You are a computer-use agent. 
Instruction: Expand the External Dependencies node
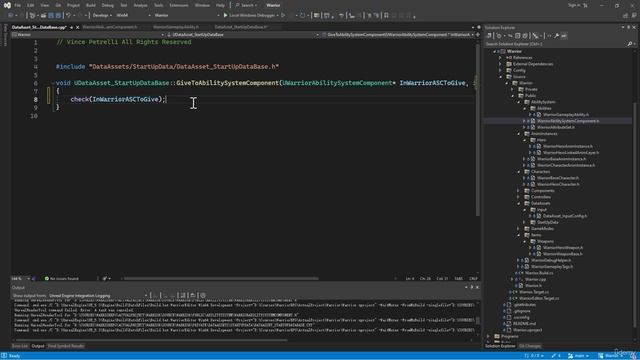tap(501, 64)
